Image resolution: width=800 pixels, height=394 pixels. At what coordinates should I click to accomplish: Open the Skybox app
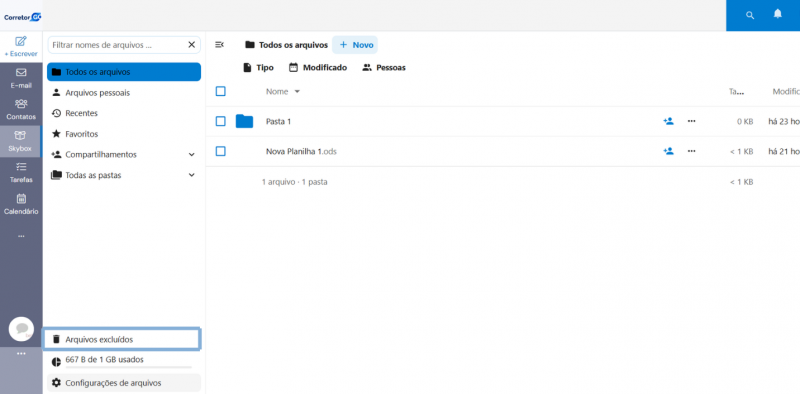tap(20, 141)
